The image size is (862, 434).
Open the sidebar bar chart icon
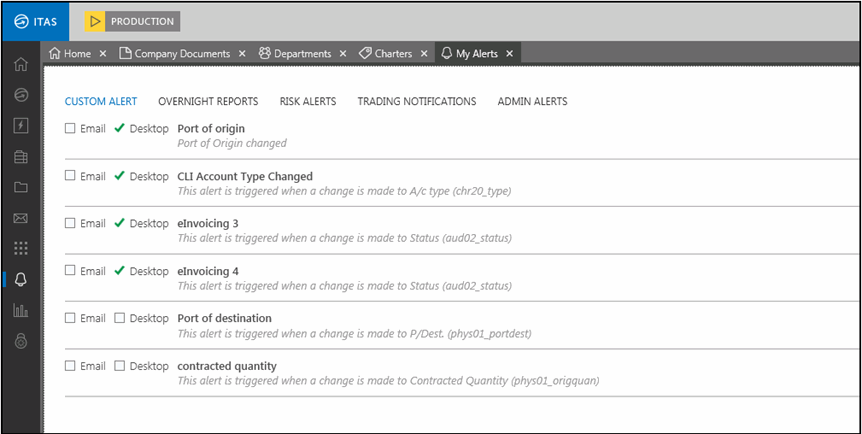[20, 310]
